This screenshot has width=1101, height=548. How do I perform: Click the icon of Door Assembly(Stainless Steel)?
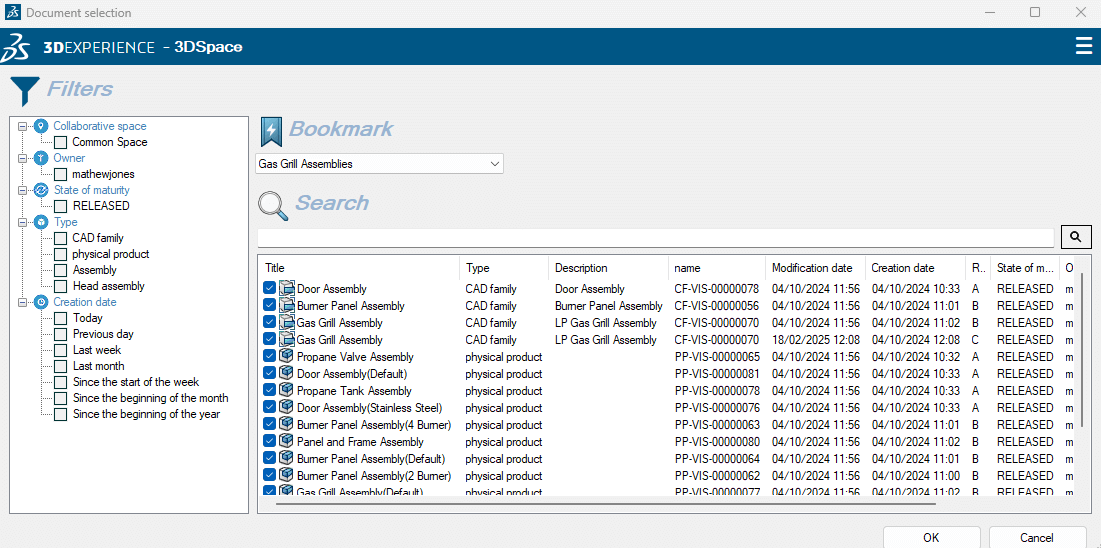[x=286, y=407]
